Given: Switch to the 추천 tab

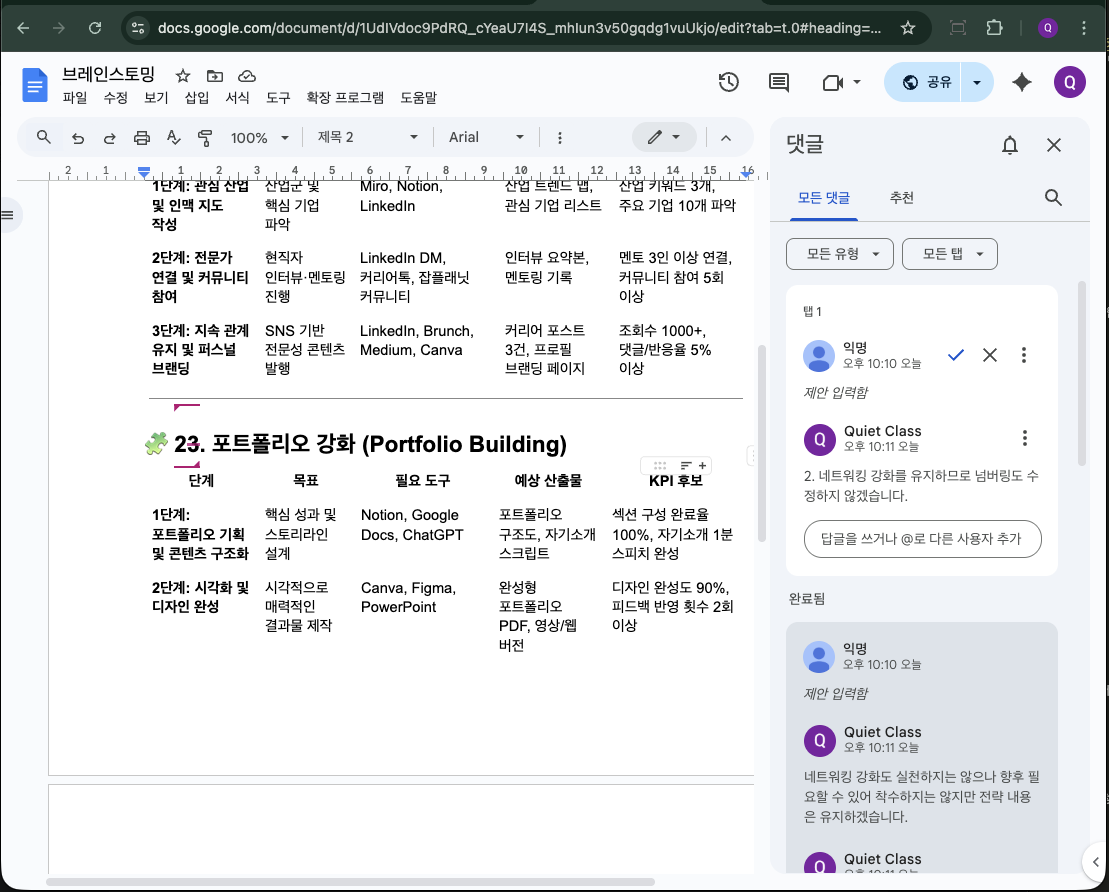Looking at the screenshot, I should [901, 198].
